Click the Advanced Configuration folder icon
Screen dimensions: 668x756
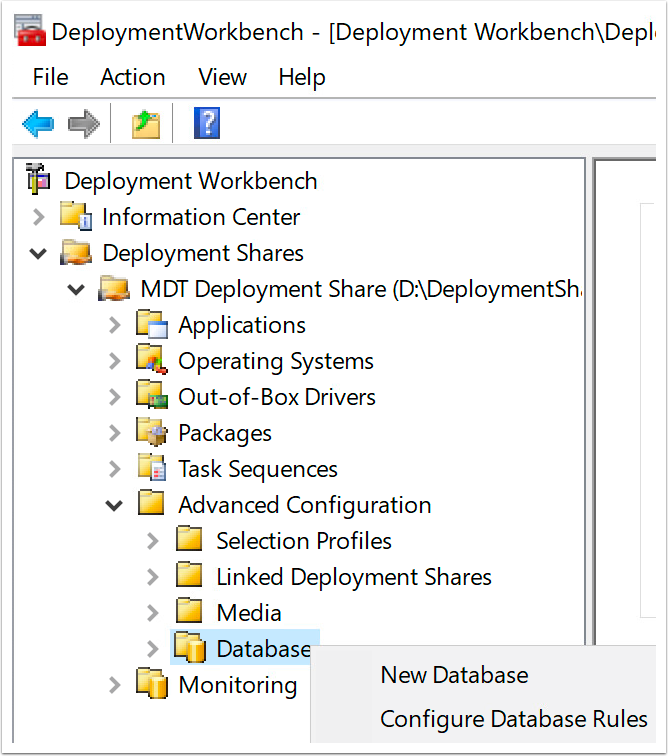pyautogui.click(x=151, y=503)
